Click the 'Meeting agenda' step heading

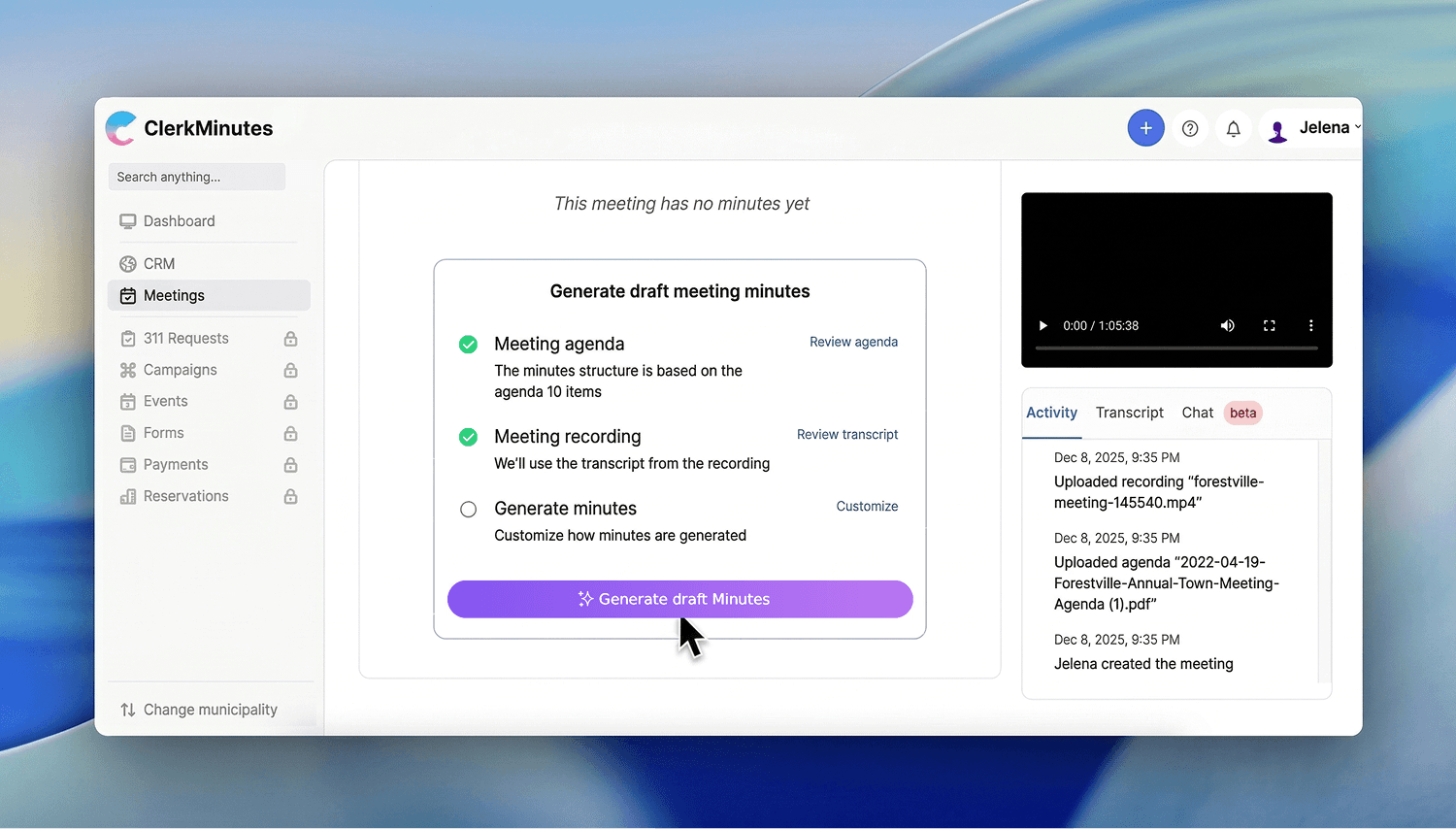pyautogui.click(x=559, y=344)
